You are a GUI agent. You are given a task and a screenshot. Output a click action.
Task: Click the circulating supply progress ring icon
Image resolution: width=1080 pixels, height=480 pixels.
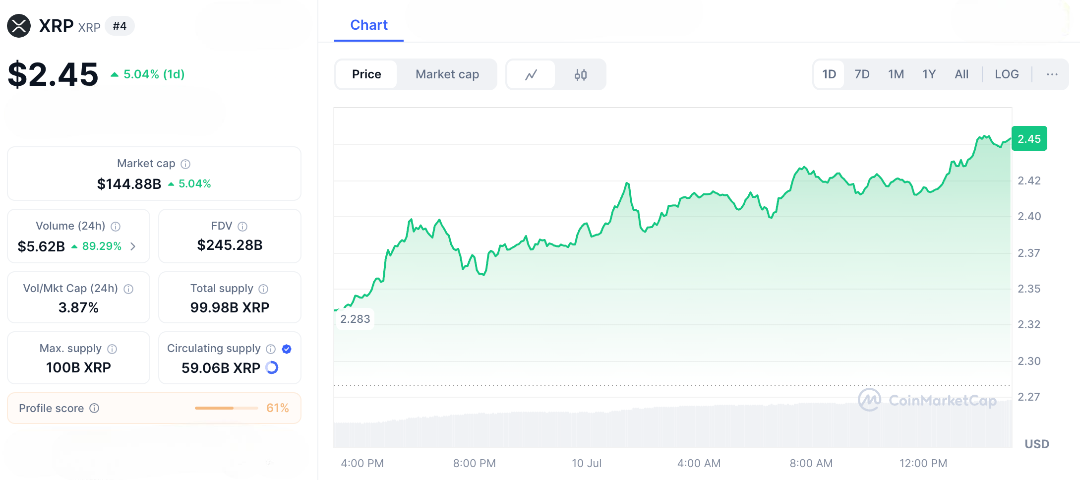pos(272,368)
